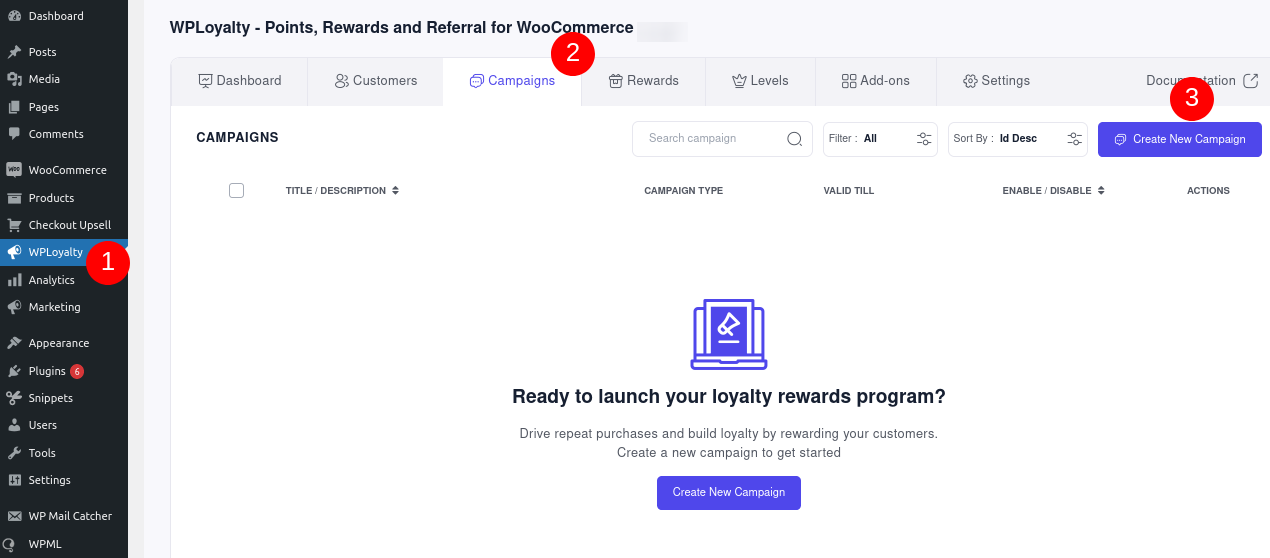Open the Marketing menu item
The image size is (1270, 558).
pos(64,307)
